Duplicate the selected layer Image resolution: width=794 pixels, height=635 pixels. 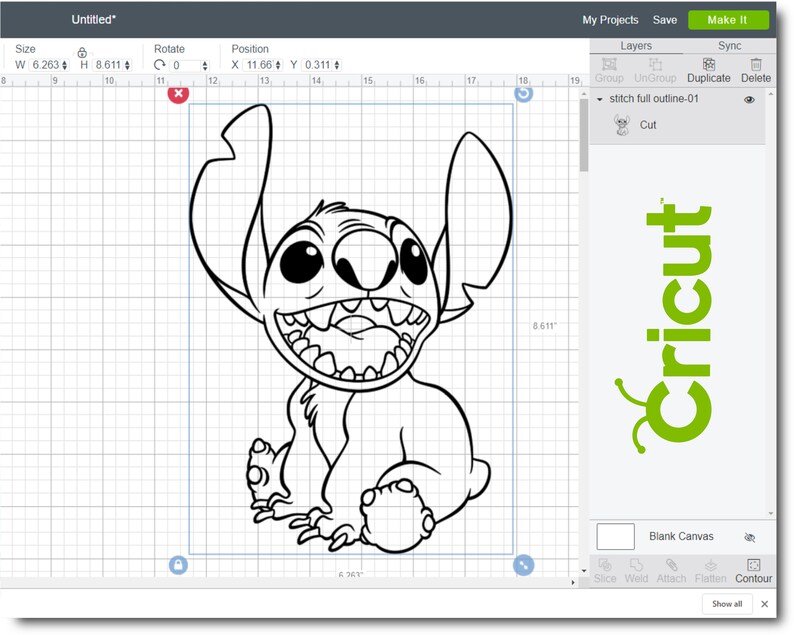tap(708, 70)
